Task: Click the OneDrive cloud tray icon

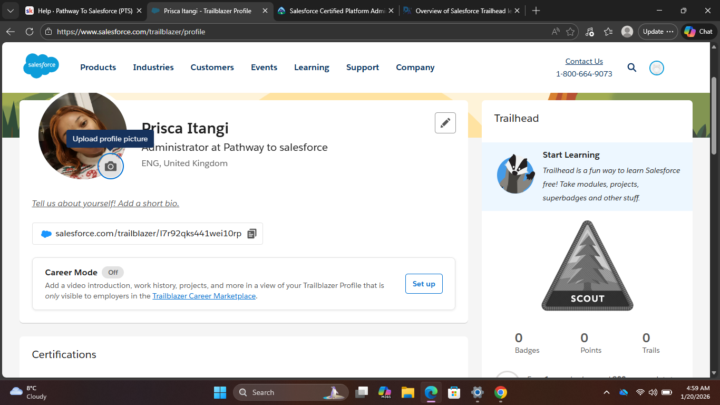Action: coord(623,393)
